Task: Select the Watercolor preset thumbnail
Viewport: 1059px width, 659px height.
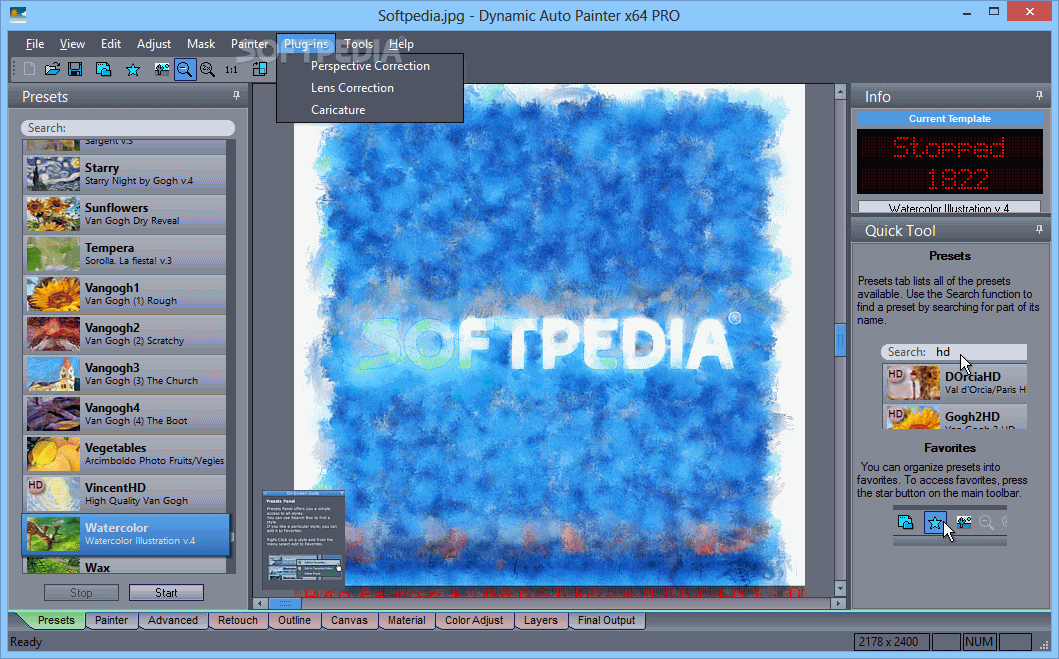Action: point(53,533)
